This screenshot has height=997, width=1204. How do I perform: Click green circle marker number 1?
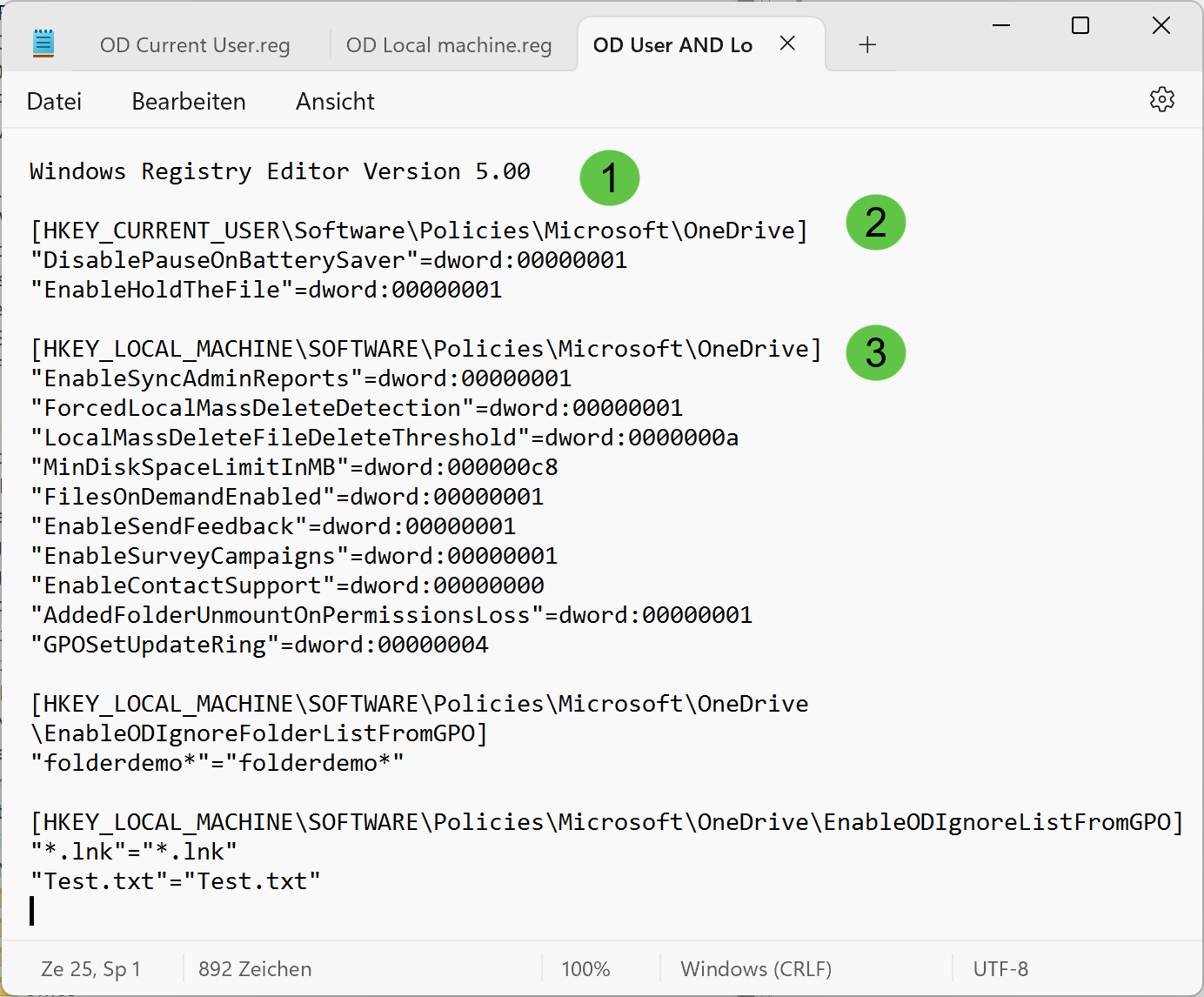coord(609,178)
